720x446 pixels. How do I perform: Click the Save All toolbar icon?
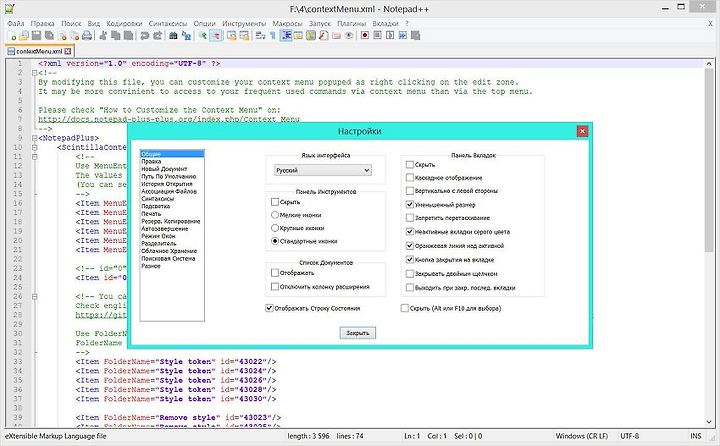tap(49, 35)
